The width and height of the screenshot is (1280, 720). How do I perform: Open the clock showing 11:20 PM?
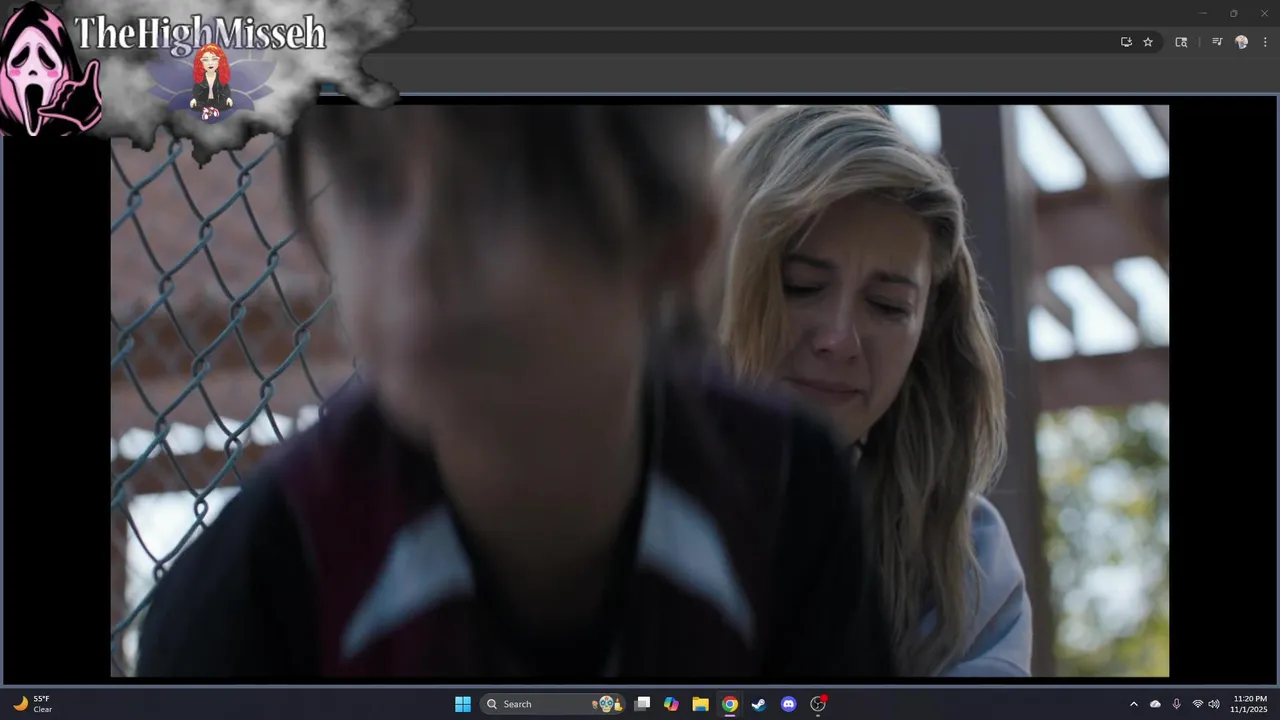[1250, 704]
